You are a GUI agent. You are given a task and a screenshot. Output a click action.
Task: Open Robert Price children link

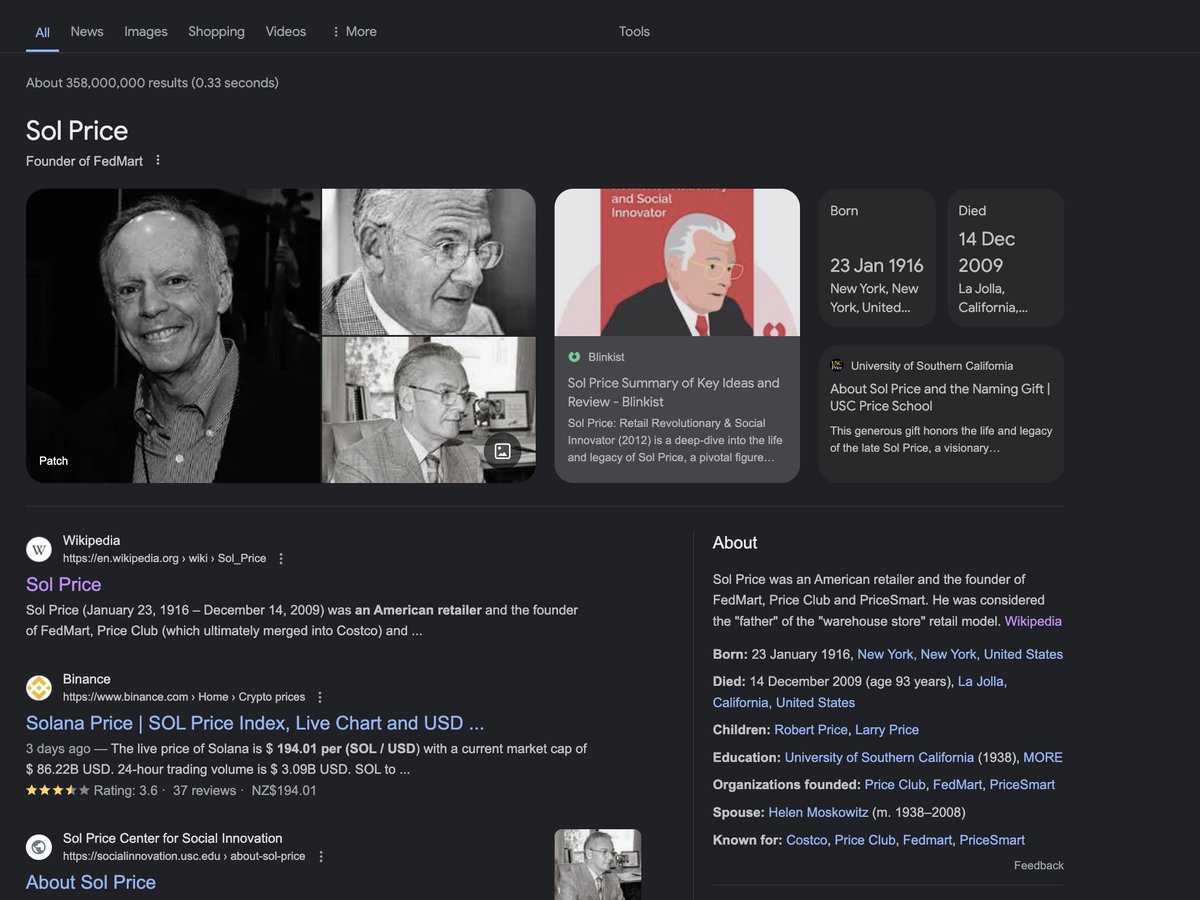(x=811, y=730)
